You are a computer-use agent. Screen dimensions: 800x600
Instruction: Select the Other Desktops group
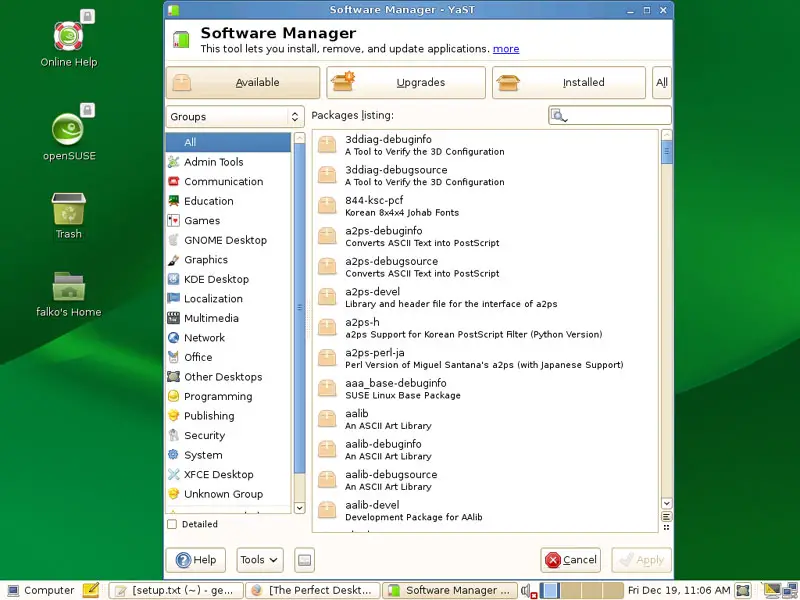(x=228, y=377)
